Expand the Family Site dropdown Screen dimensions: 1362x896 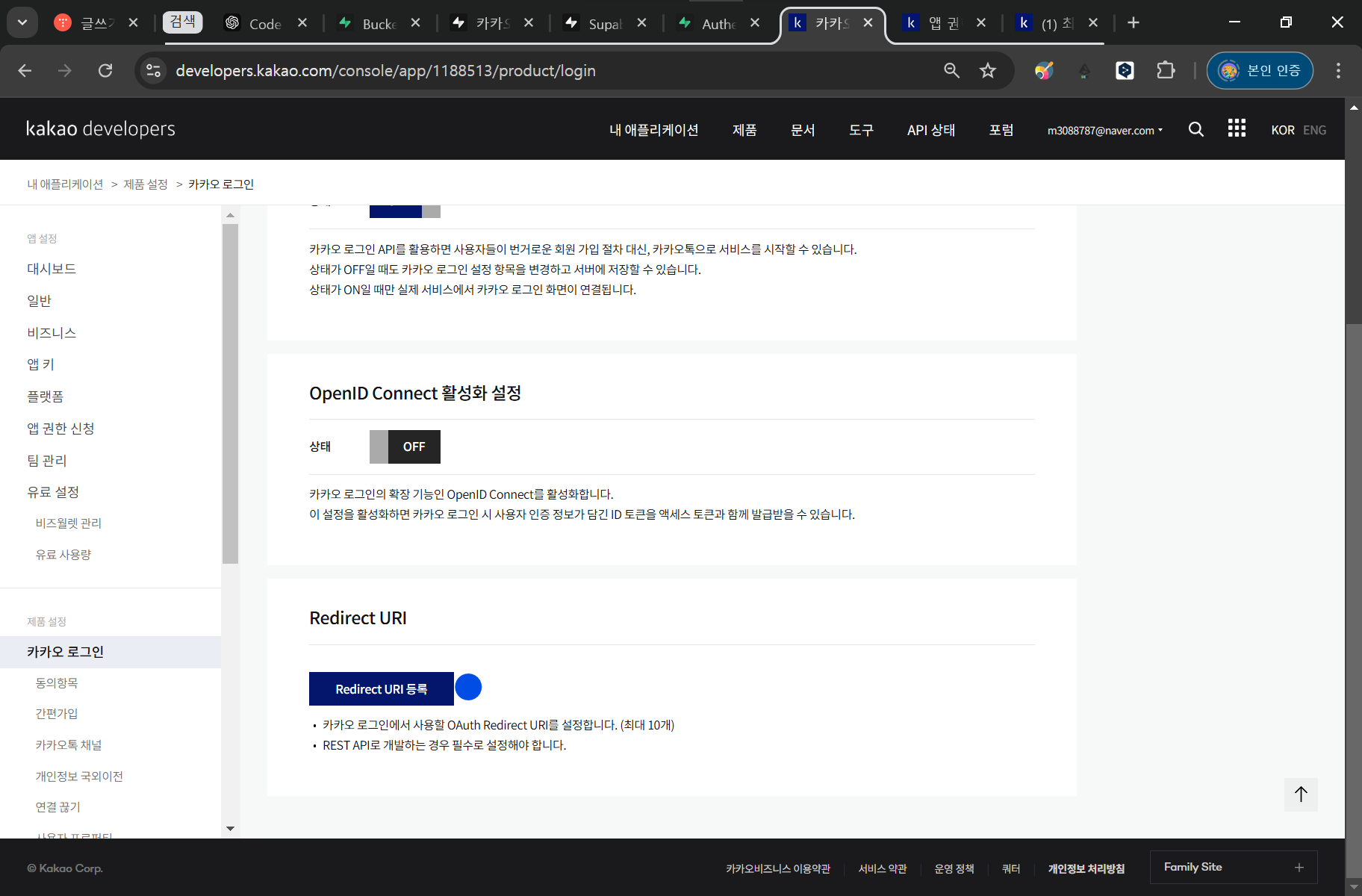coord(1234,867)
